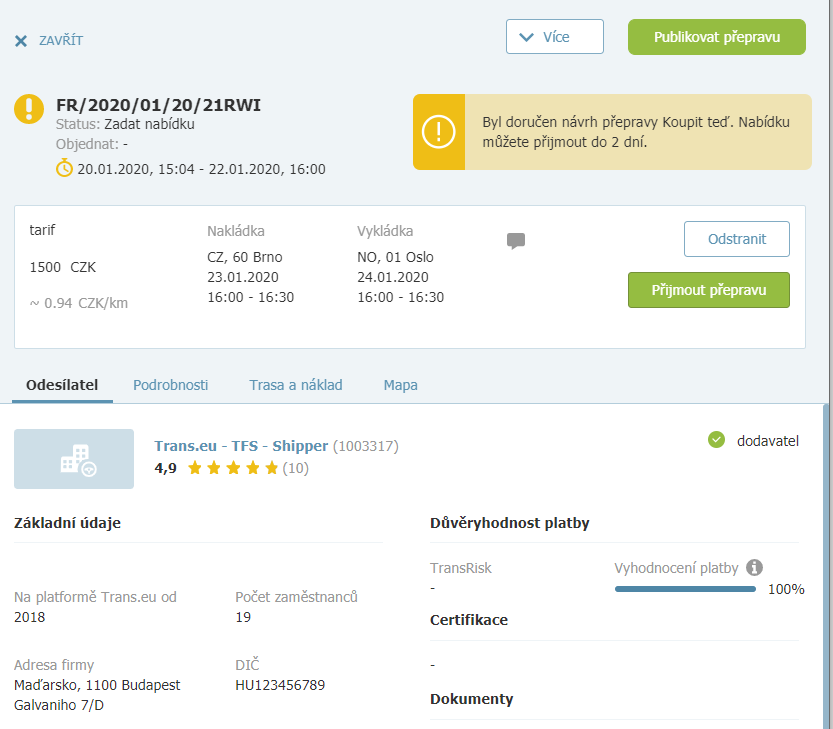
Task: Accept transport with Přijmout přepravu
Action: coord(709,290)
